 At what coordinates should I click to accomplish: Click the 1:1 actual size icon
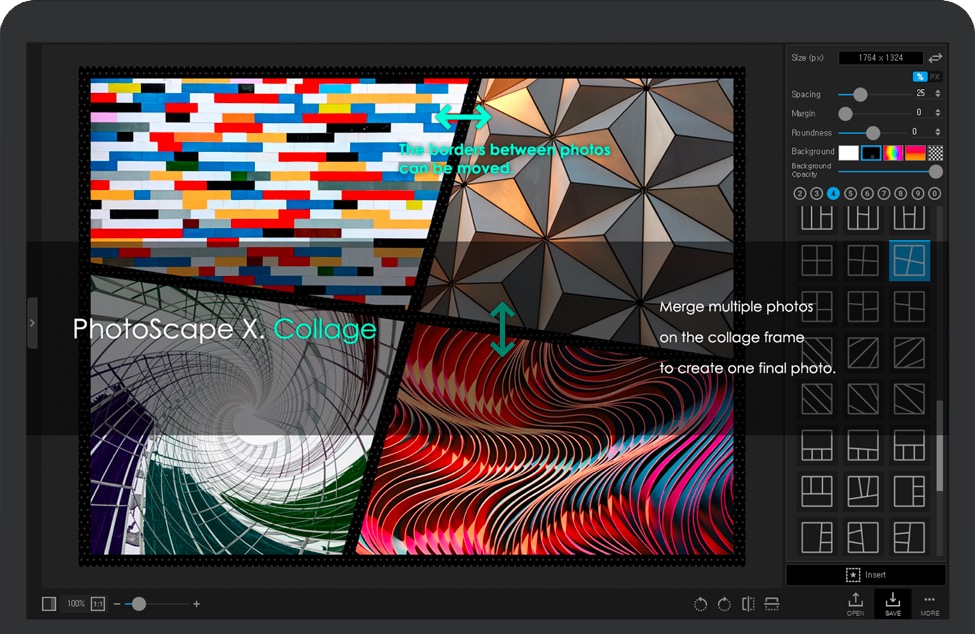tap(98, 604)
